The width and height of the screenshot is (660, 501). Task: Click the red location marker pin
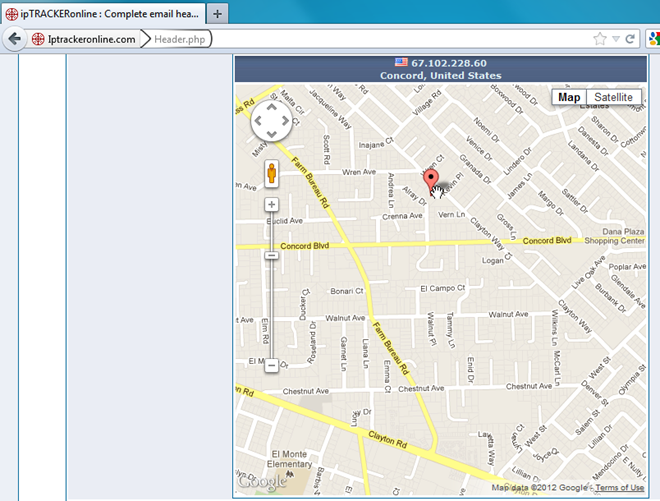click(x=431, y=181)
